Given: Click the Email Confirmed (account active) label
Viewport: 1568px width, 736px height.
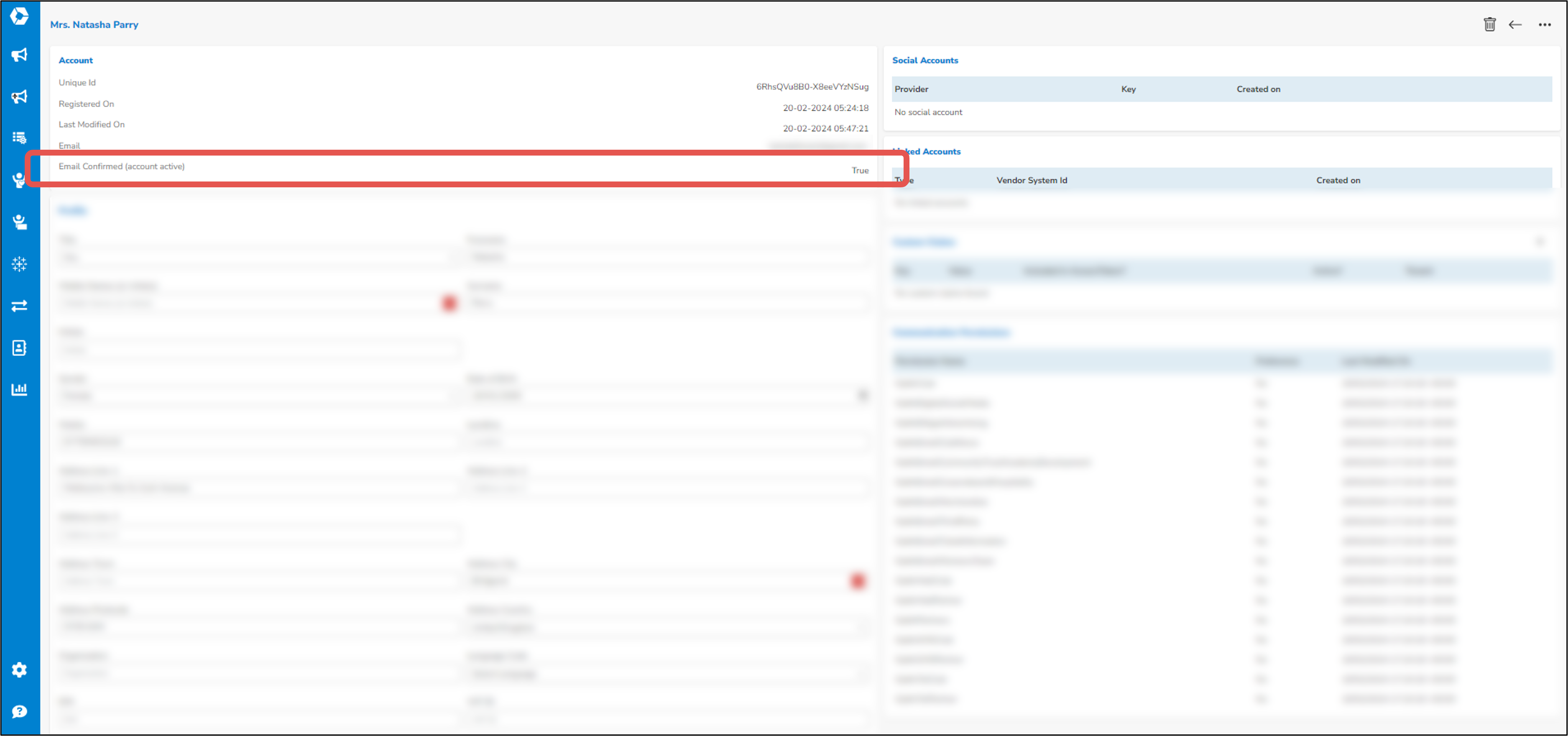Looking at the screenshot, I should click(122, 166).
